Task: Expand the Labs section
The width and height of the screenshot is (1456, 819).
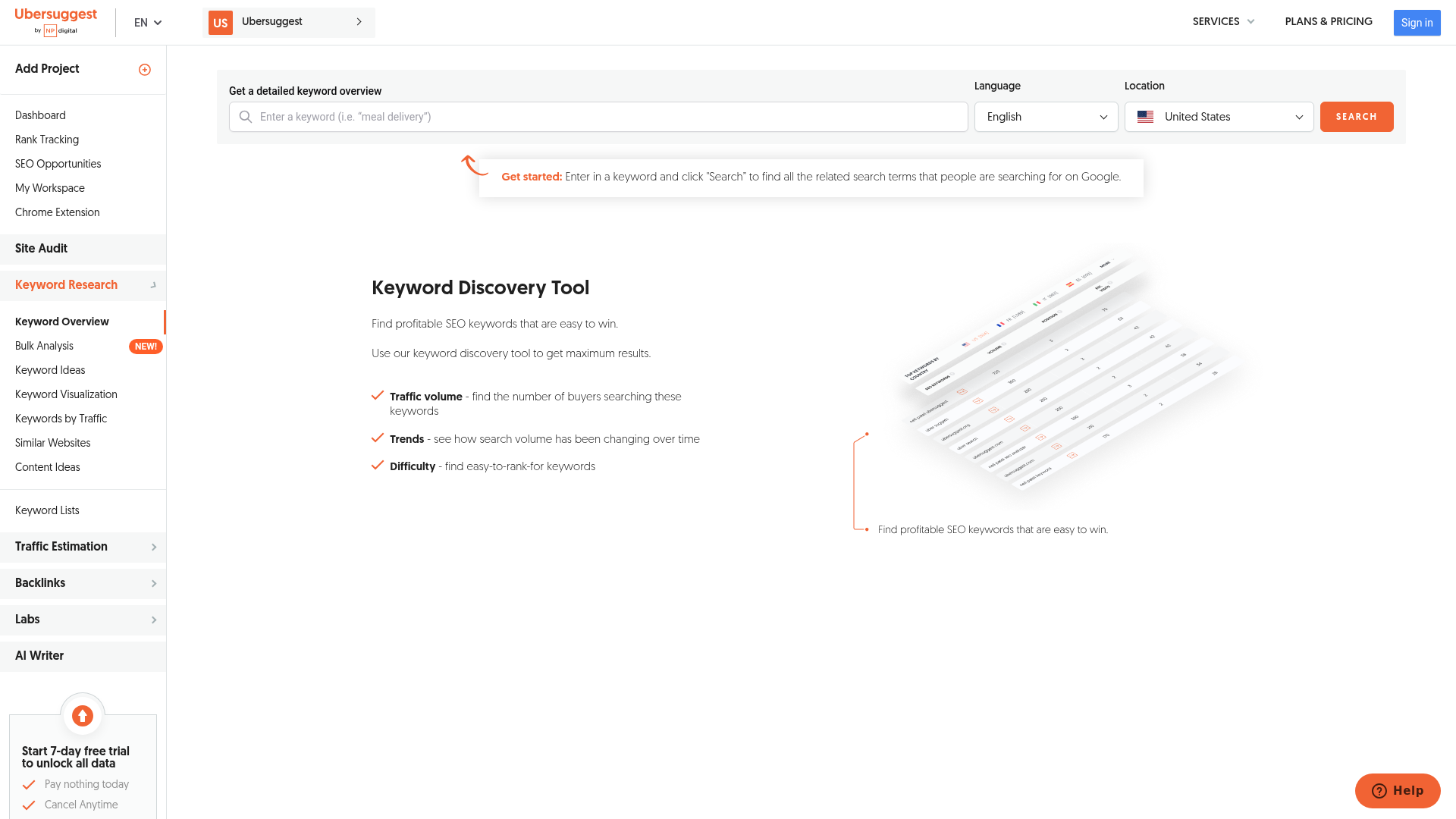Action: pos(83,620)
